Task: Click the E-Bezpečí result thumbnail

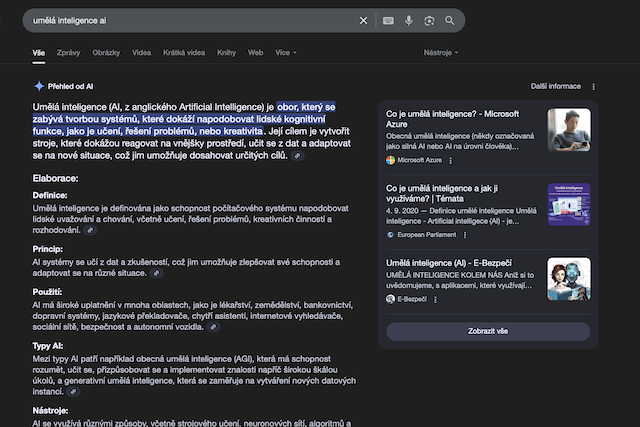Action: tap(569, 279)
